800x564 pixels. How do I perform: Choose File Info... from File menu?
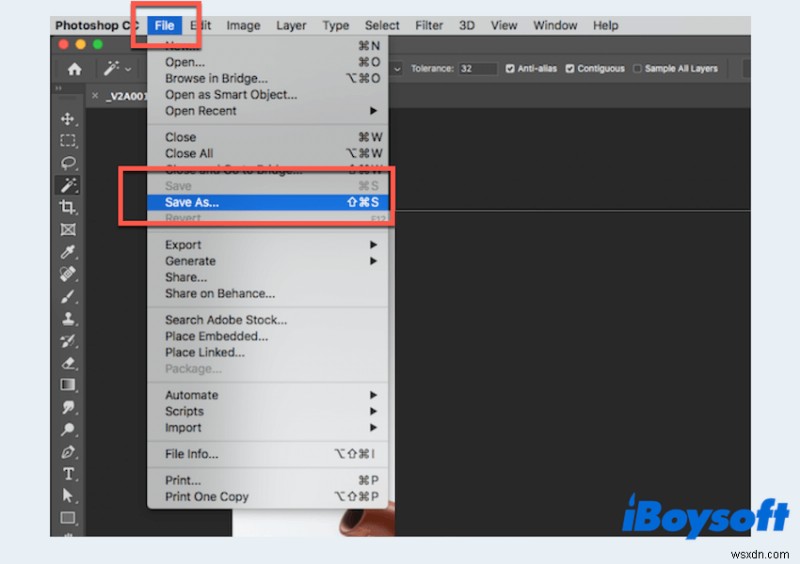click(268, 454)
